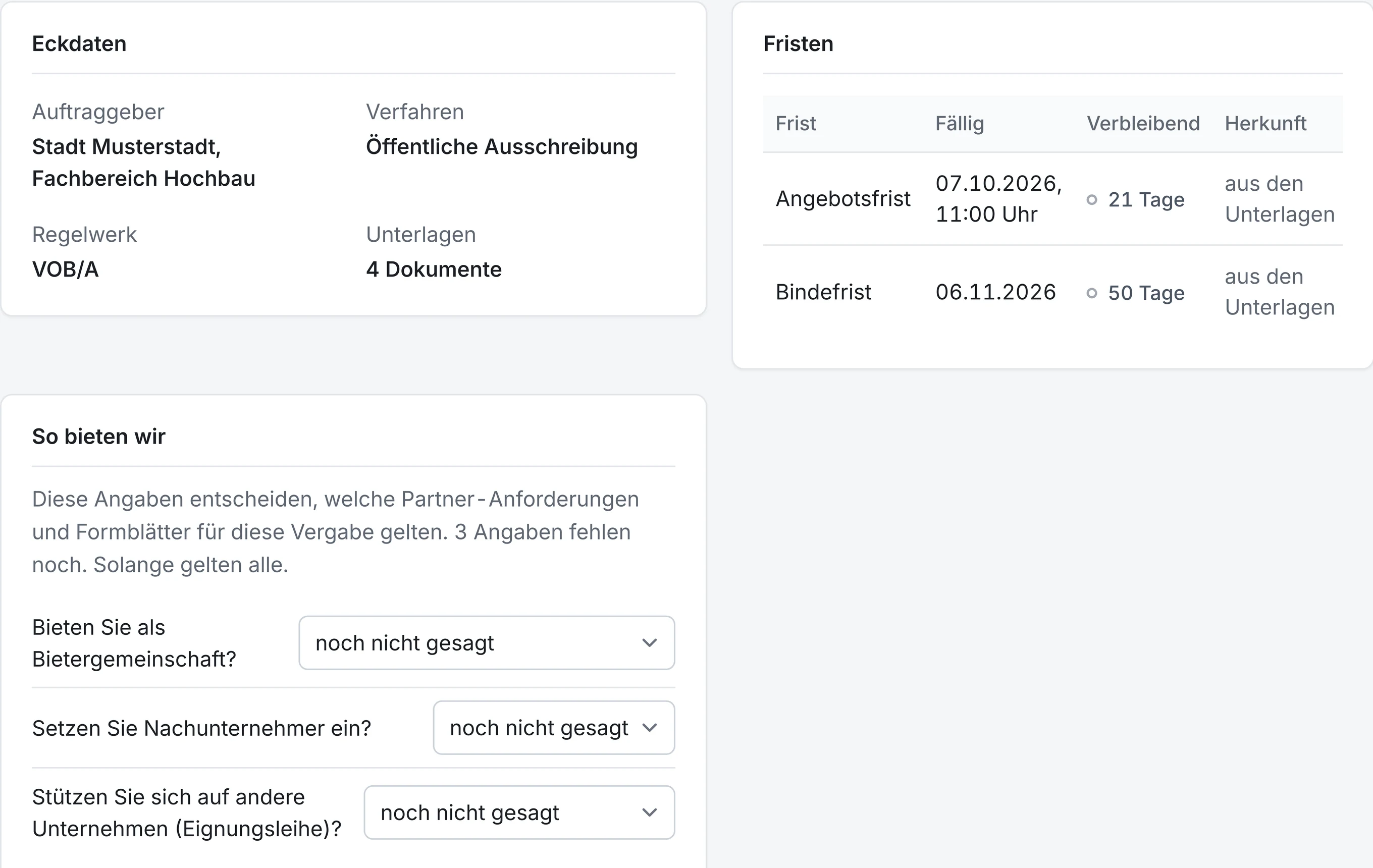Click 'aus den Unterlagen' in Bindefrist row
Screen dimensions: 1373x868
[1280, 292]
